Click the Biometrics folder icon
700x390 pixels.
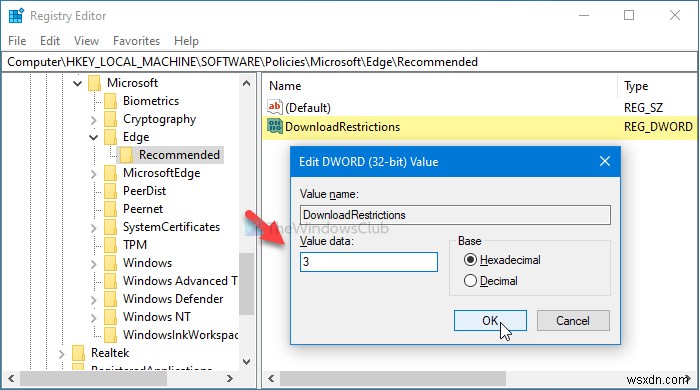(x=111, y=101)
